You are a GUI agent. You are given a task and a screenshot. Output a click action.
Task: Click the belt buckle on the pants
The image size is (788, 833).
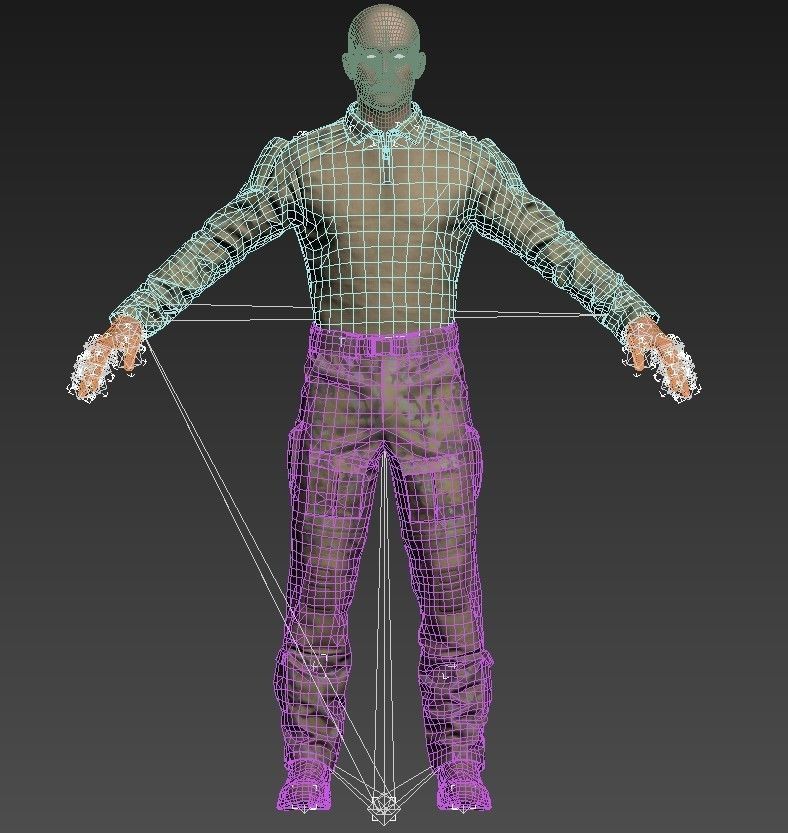coord(383,346)
